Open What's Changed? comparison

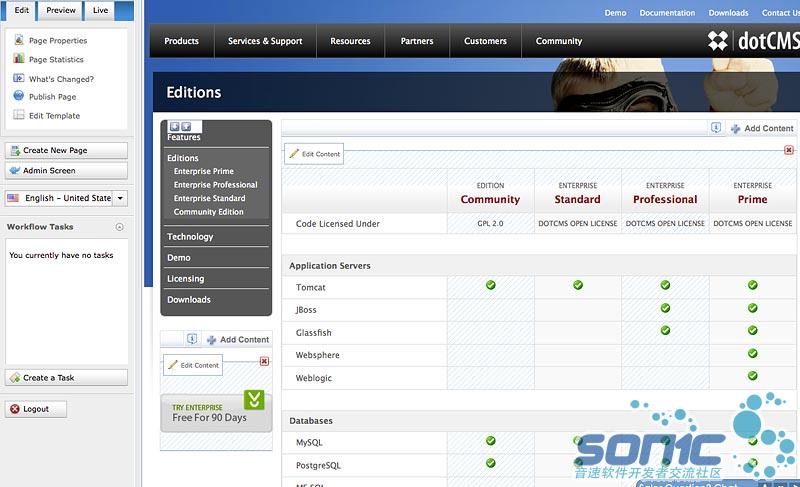(x=61, y=79)
